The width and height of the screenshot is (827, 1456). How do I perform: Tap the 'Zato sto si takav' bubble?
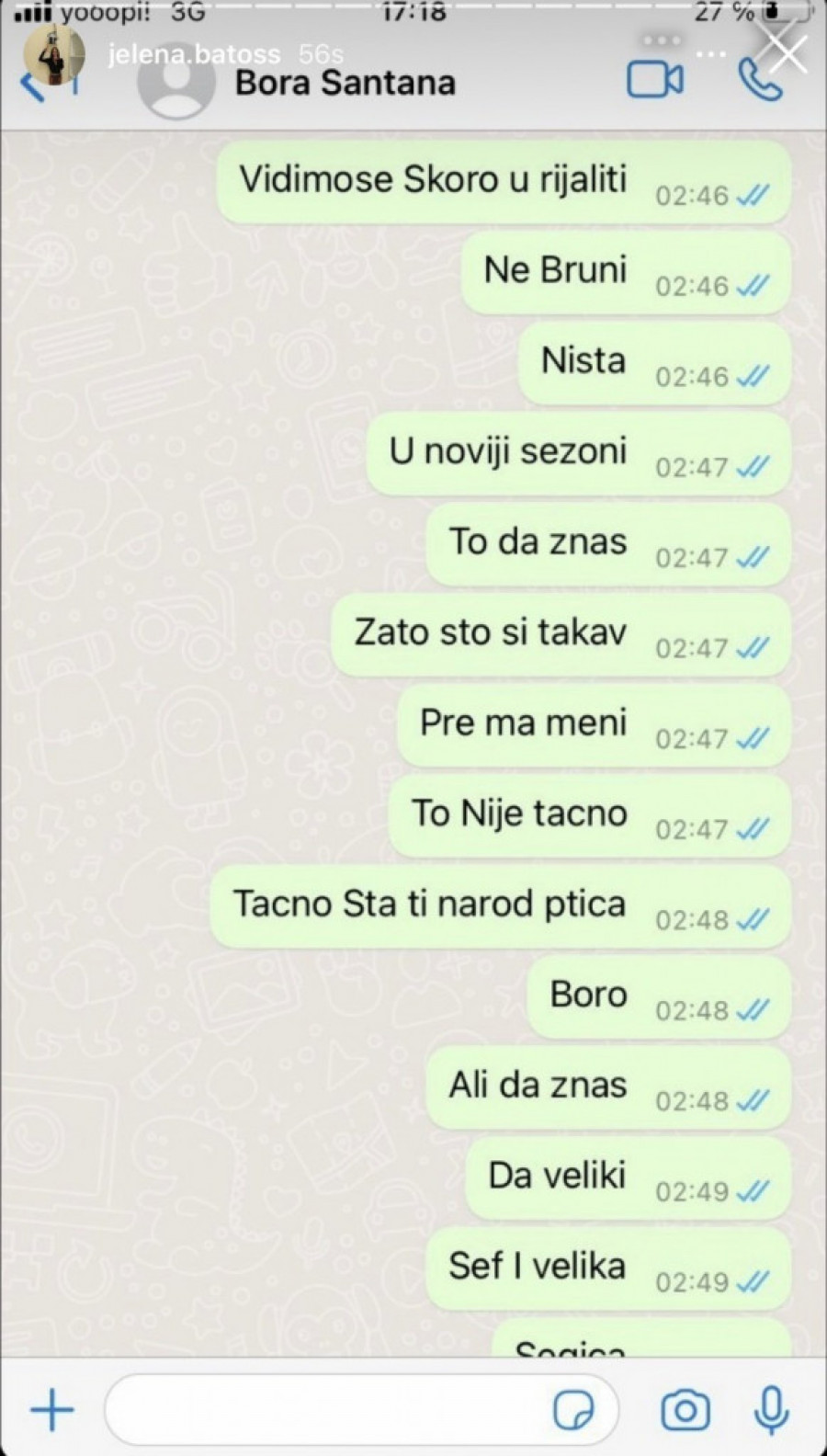coord(561,635)
